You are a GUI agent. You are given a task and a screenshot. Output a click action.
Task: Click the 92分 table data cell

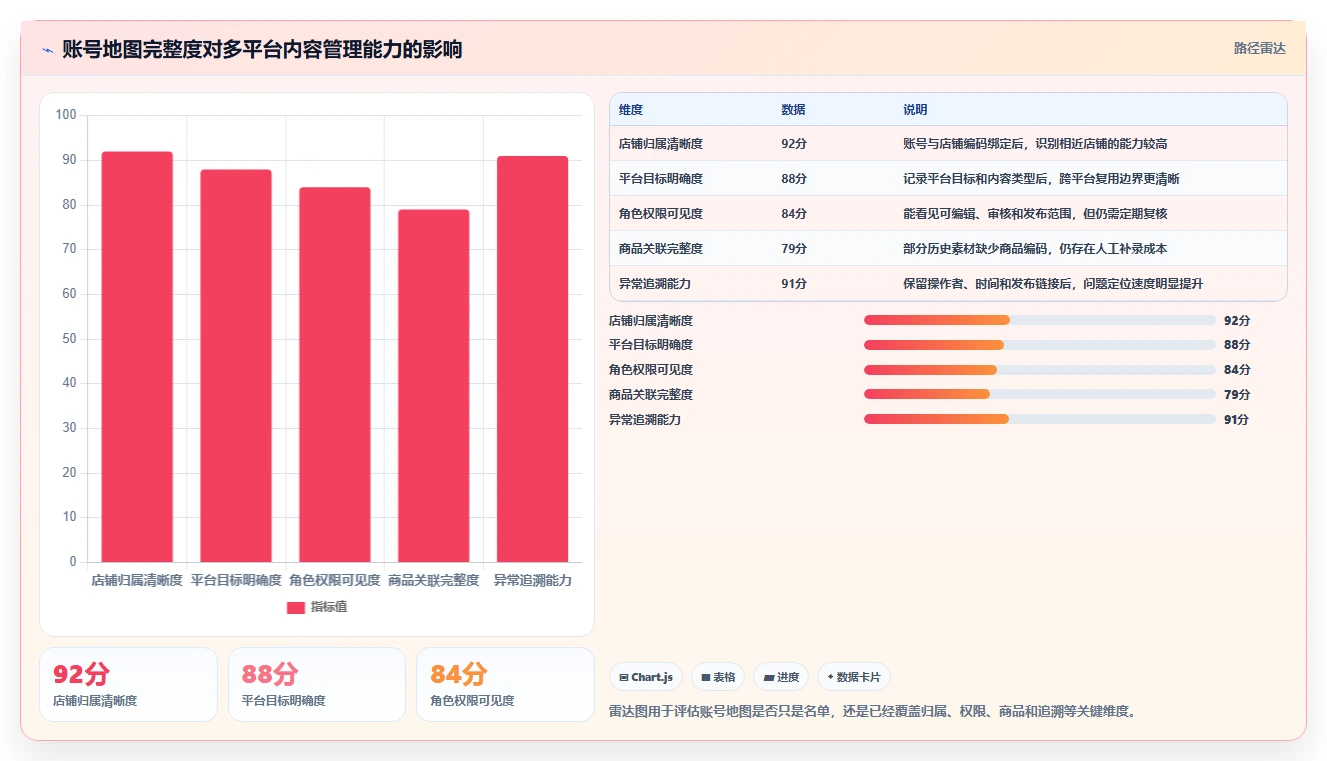point(794,144)
